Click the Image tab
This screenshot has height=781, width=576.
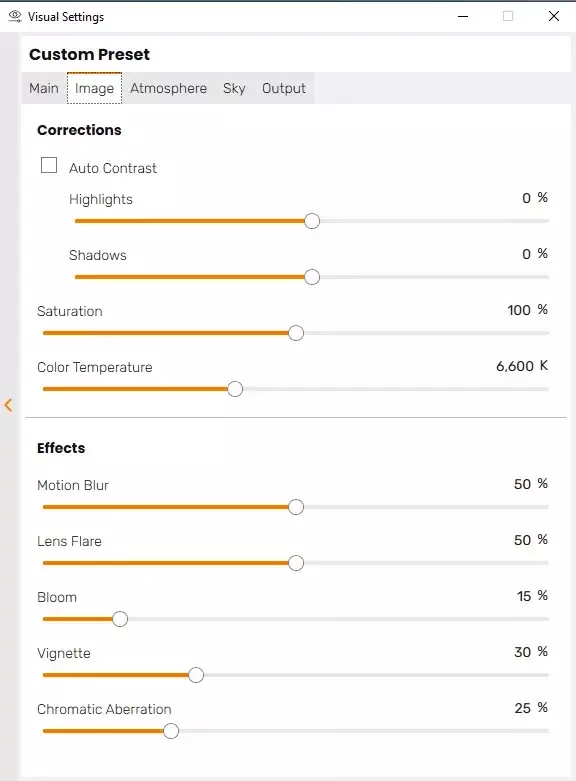[95, 88]
